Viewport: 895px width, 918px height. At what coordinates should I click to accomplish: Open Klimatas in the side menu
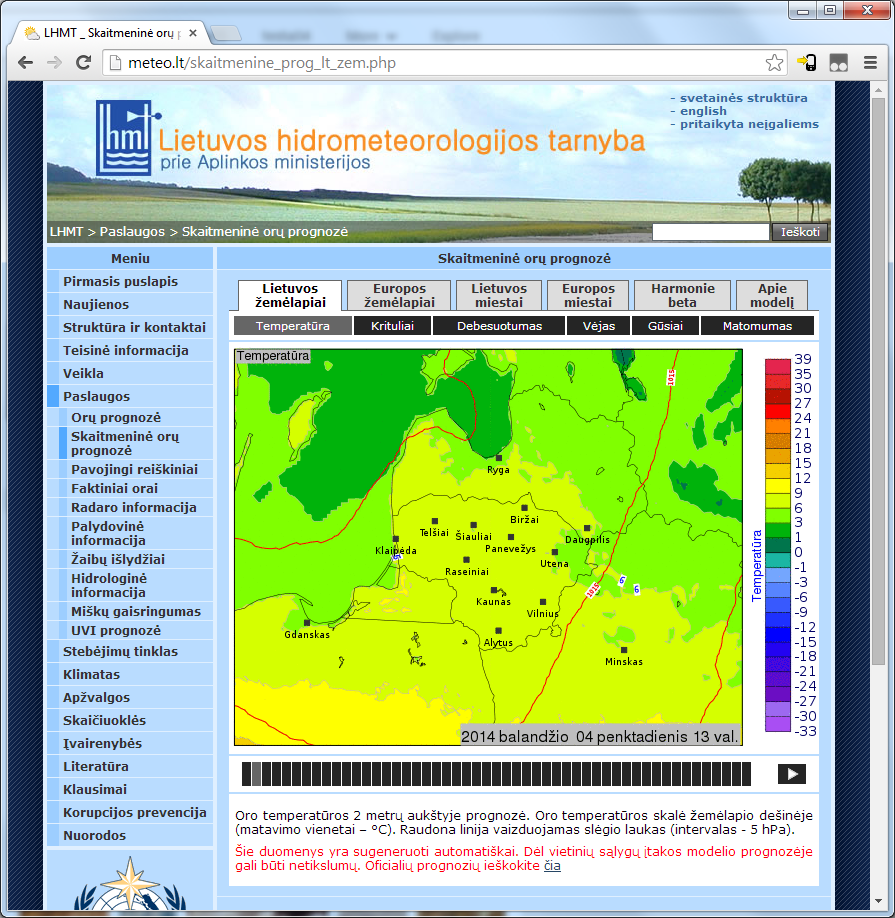click(130, 674)
